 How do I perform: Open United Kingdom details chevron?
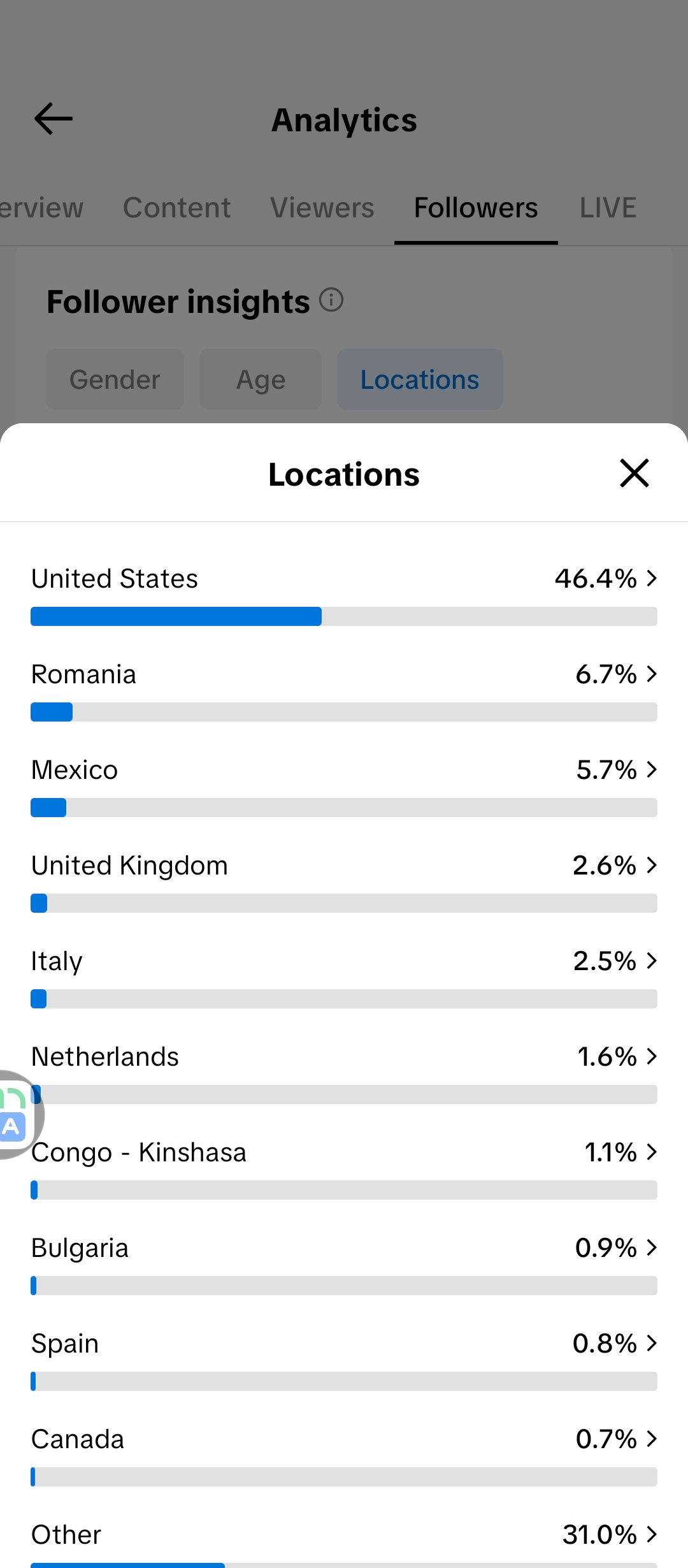(652, 865)
